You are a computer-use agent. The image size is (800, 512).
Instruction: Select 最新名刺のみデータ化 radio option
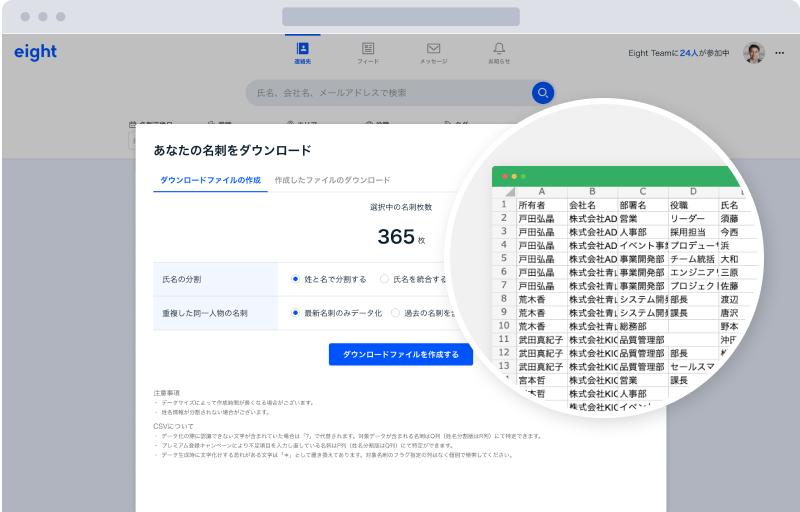(x=296, y=313)
